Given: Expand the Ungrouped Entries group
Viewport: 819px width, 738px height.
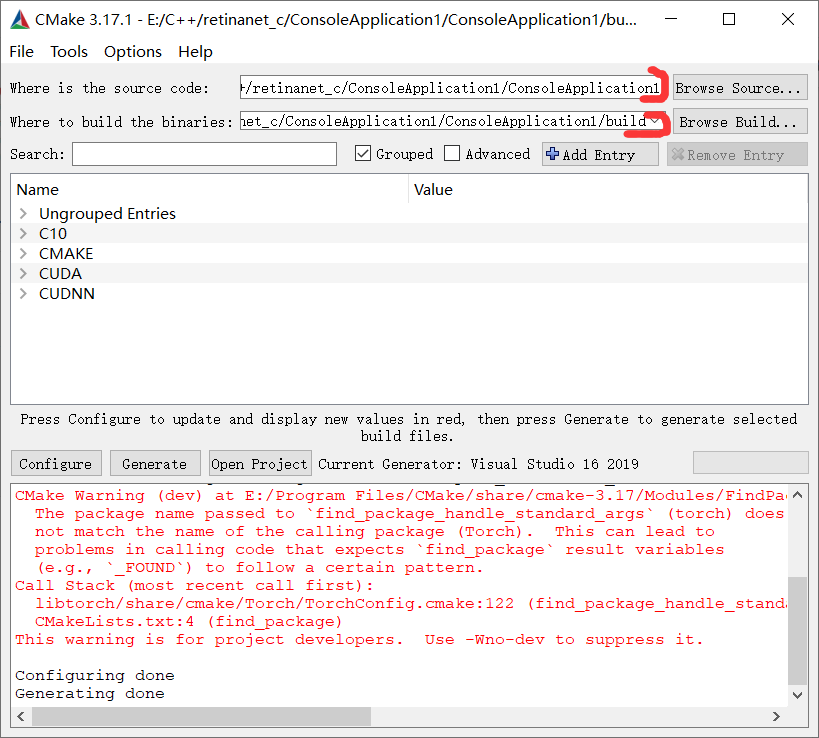Looking at the screenshot, I should tap(22, 213).
